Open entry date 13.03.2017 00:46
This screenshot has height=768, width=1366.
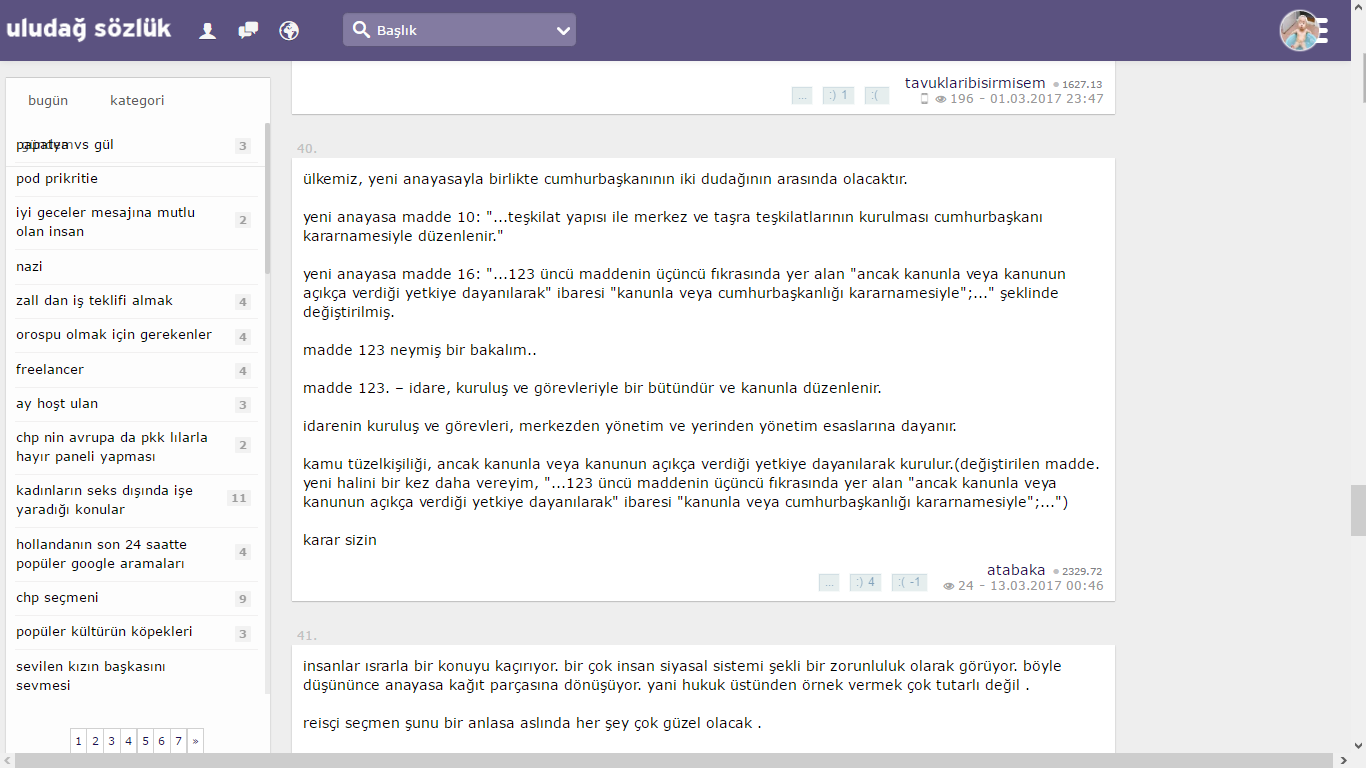pos(1046,586)
